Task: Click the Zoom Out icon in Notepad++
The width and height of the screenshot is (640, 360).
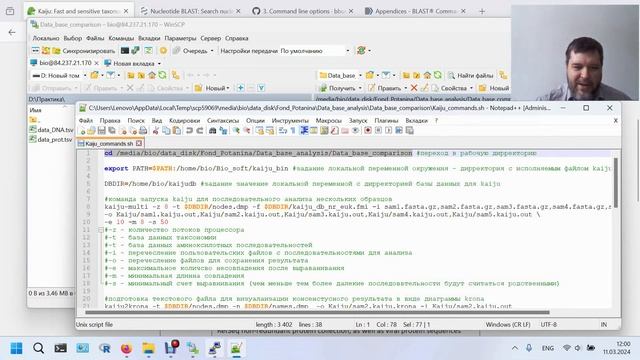Action: point(247,131)
